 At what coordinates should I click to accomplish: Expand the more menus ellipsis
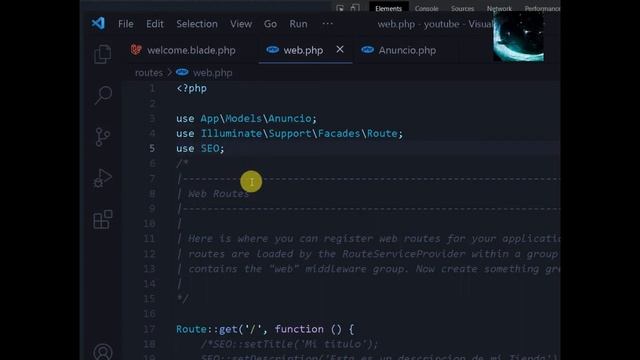click(x=327, y=24)
